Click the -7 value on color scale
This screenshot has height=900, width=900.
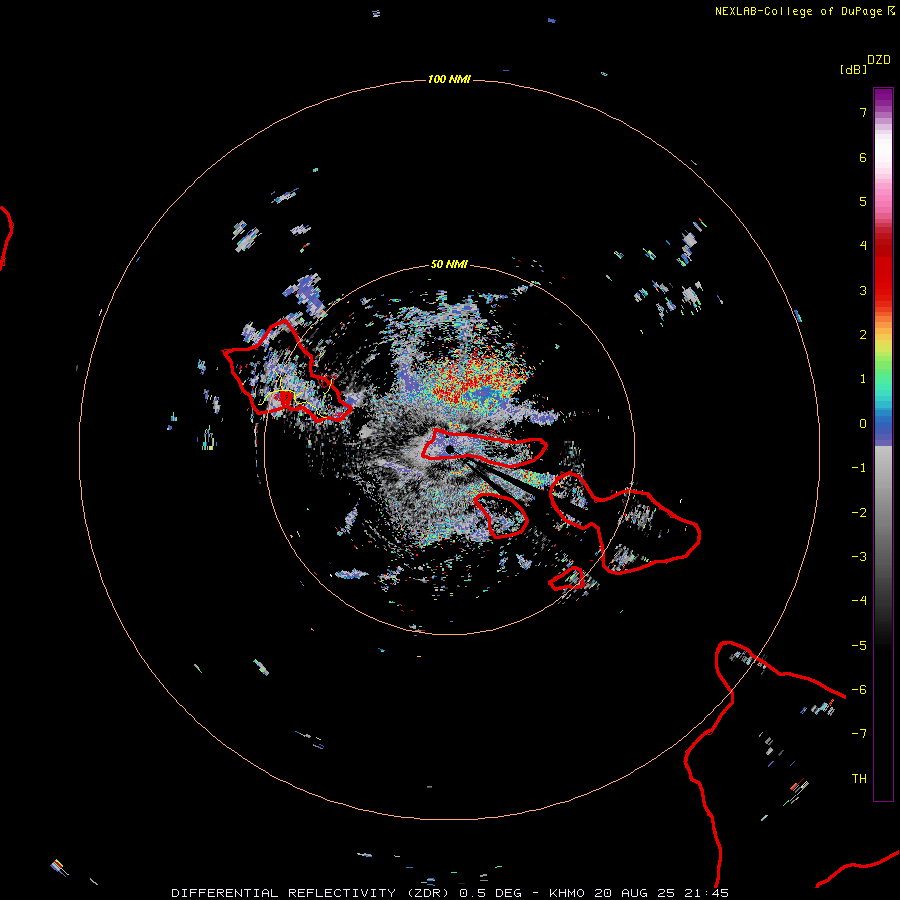pos(859,734)
